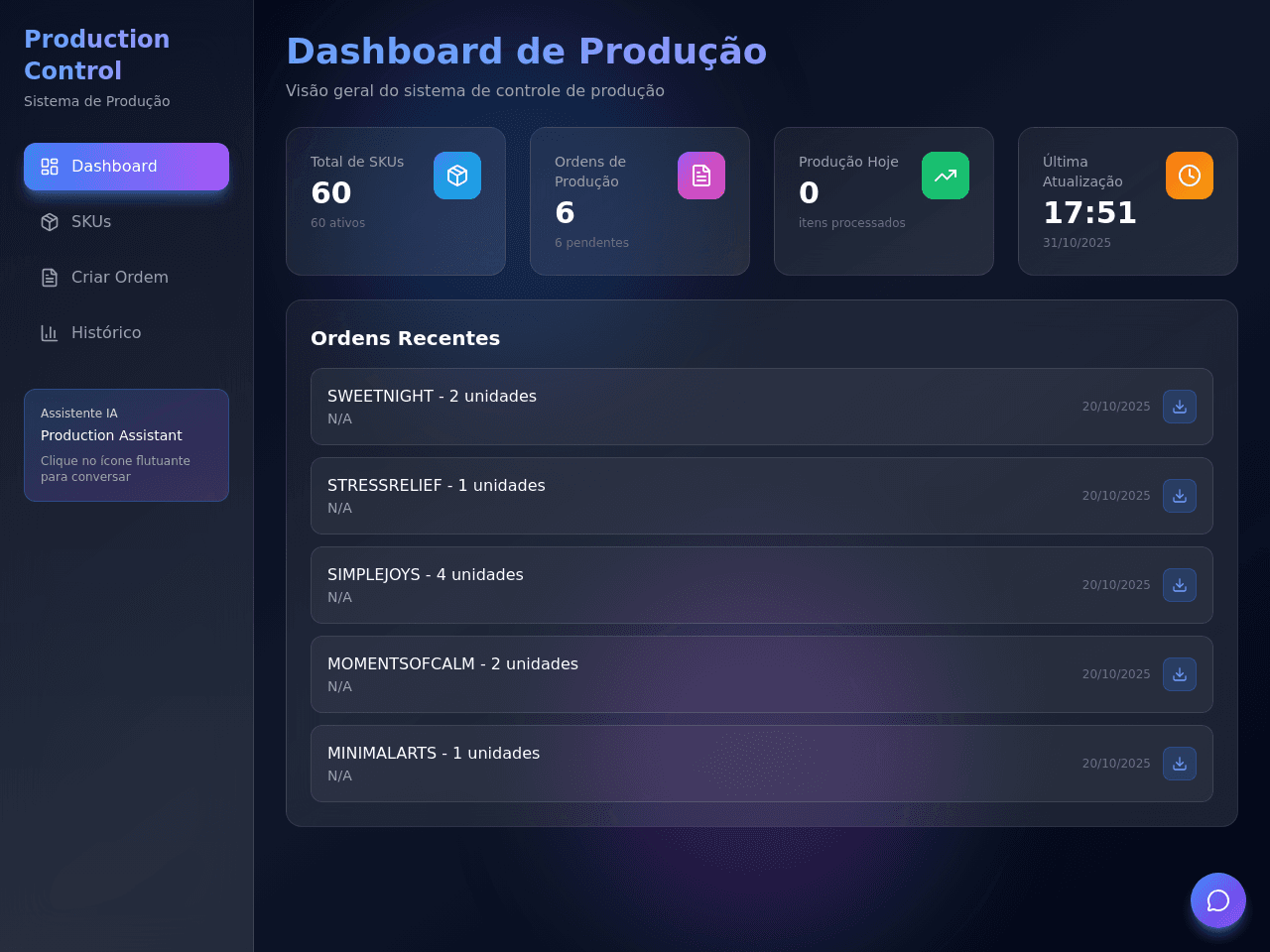Image resolution: width=1270 pixels, height=952 pixels.
Task: Select the Total de SKUs card
Action: (x=396, y=201)
